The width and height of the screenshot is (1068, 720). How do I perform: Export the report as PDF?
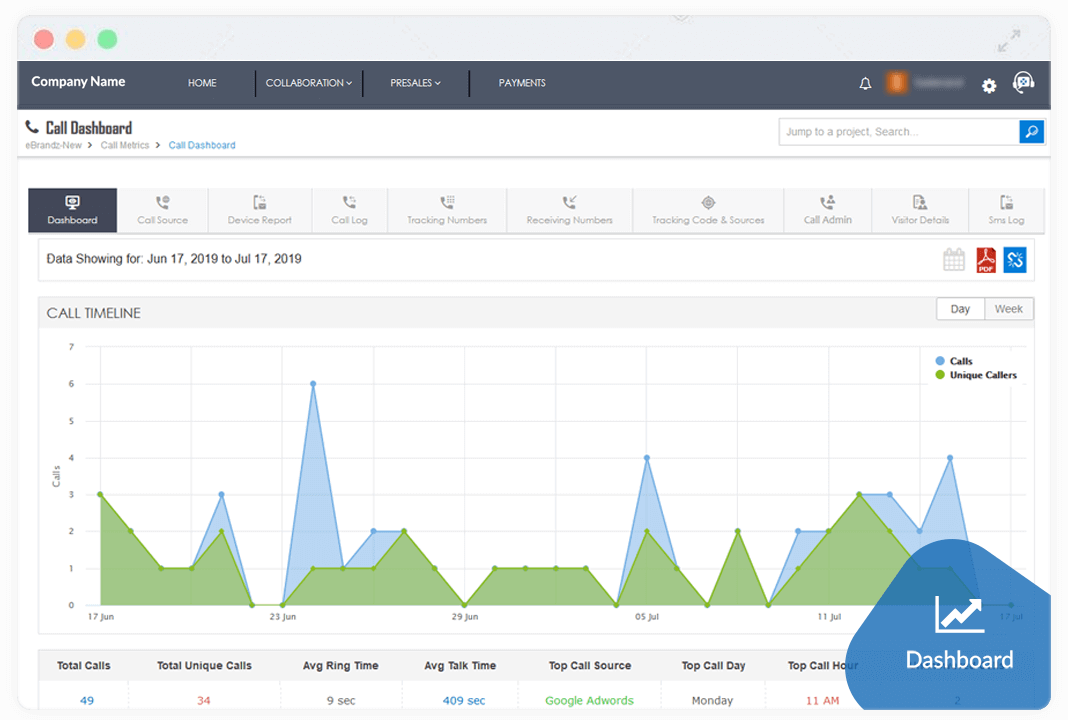985,259
